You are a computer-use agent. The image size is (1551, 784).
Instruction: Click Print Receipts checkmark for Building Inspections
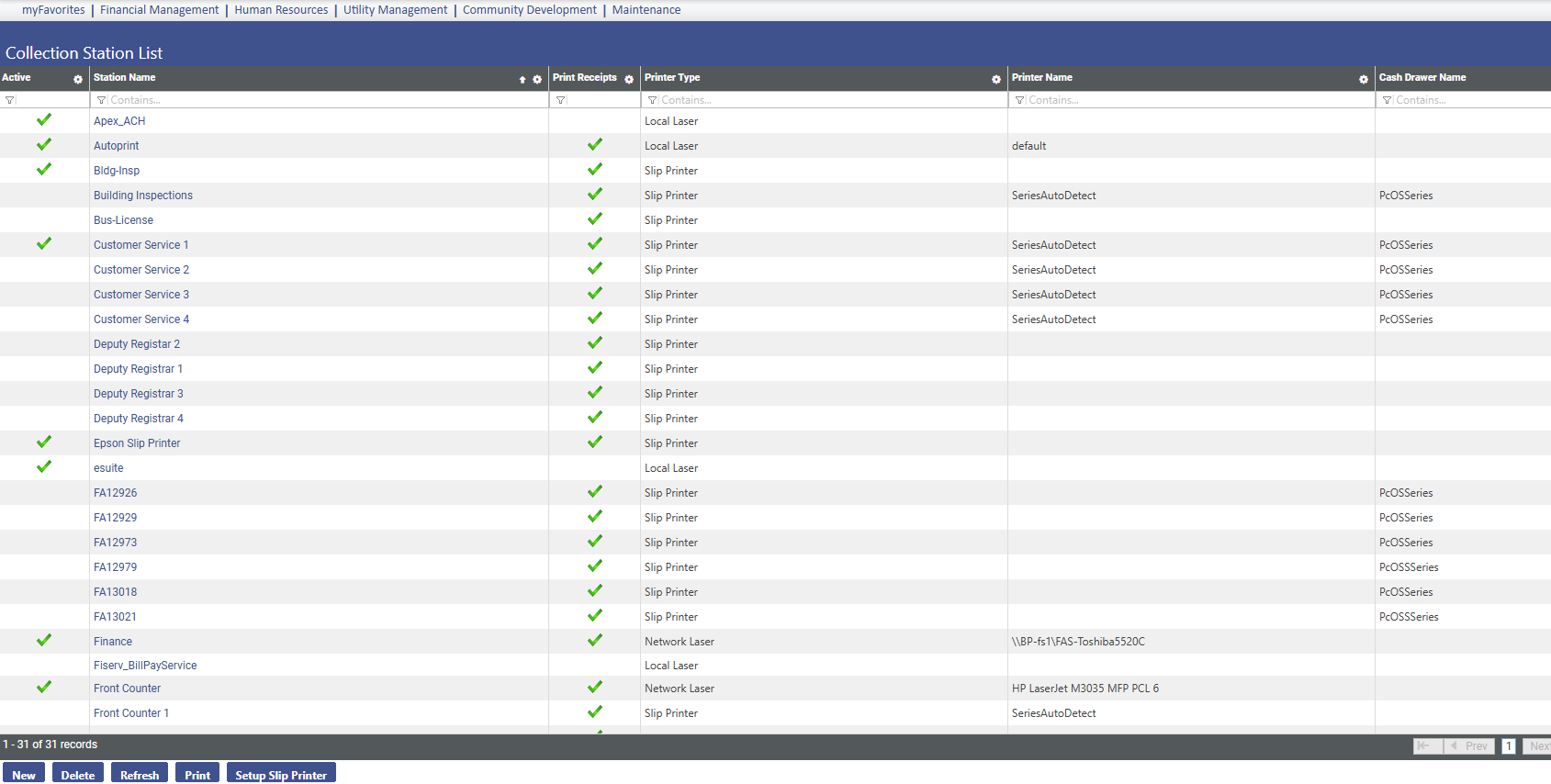click(x=595, y=194)
